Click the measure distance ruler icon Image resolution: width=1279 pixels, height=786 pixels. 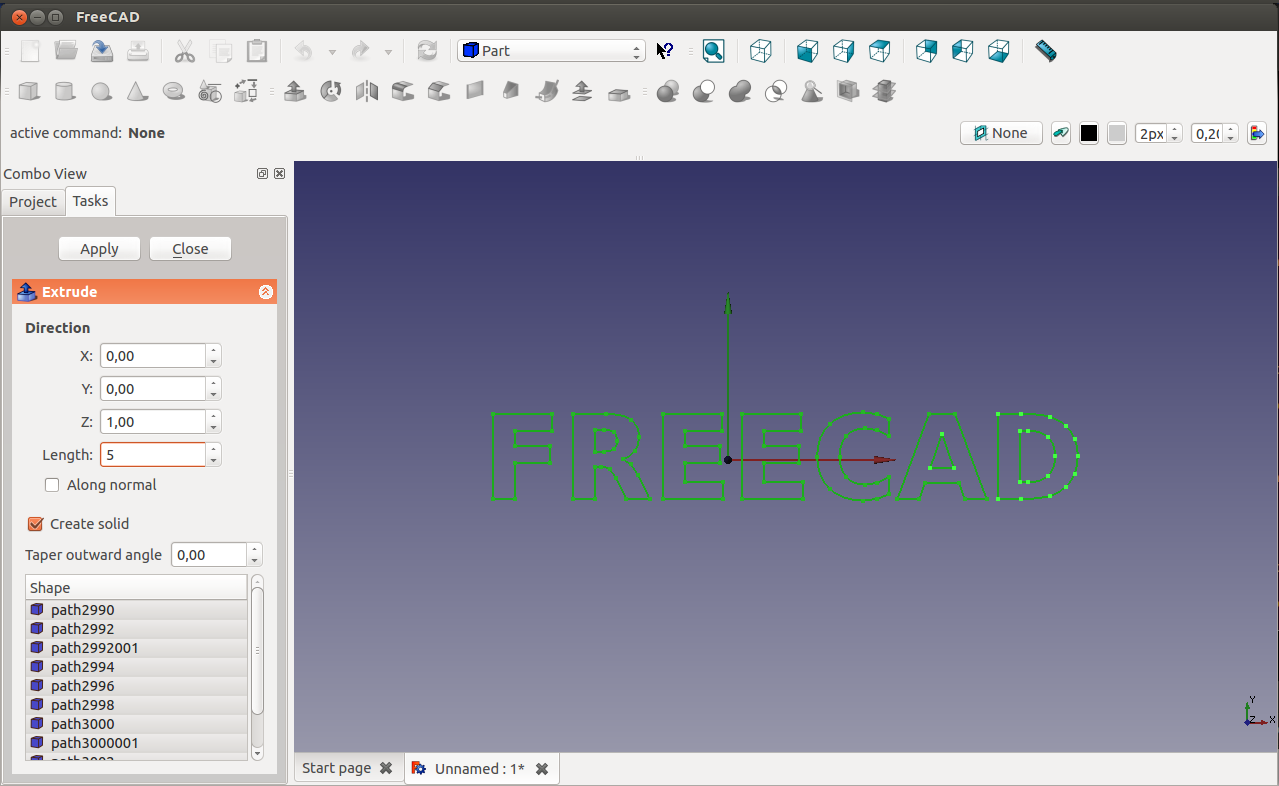pos(1046,51)
